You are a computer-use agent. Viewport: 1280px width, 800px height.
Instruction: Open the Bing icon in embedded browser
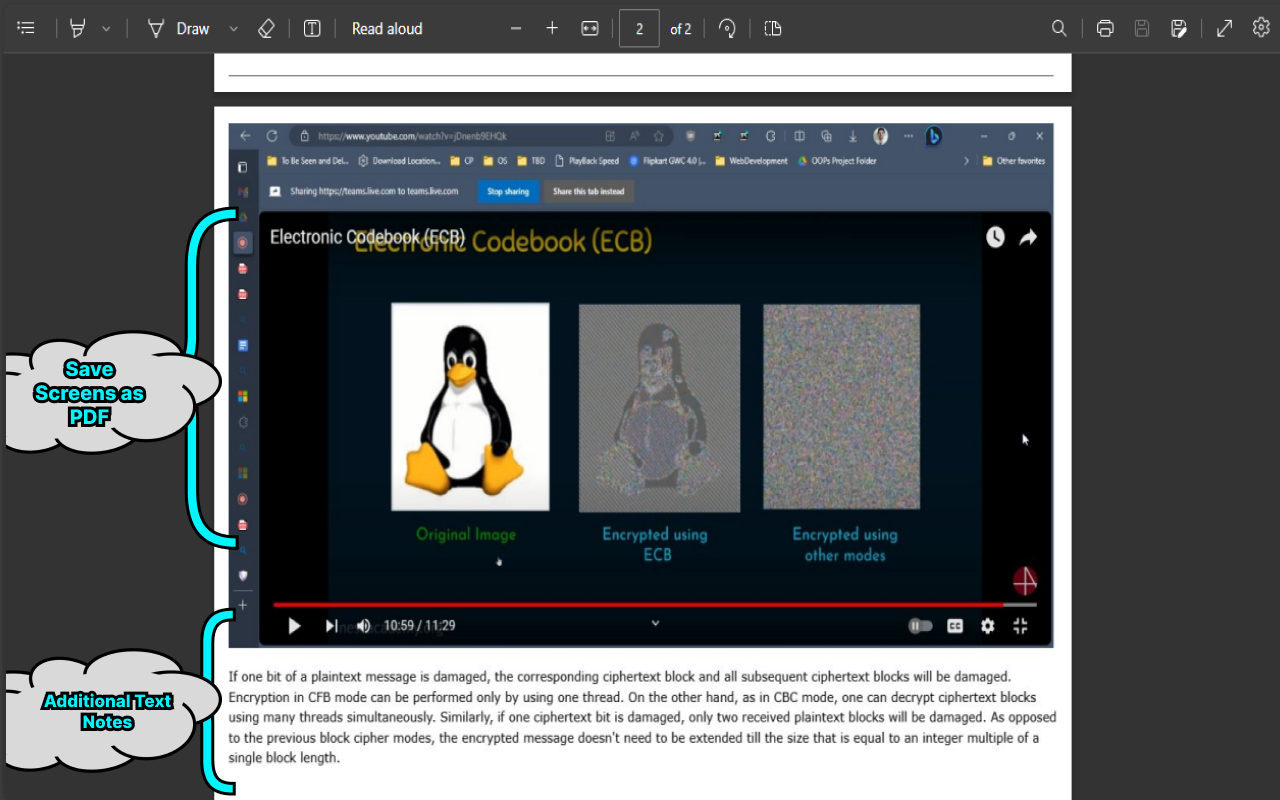coord(933,136)
